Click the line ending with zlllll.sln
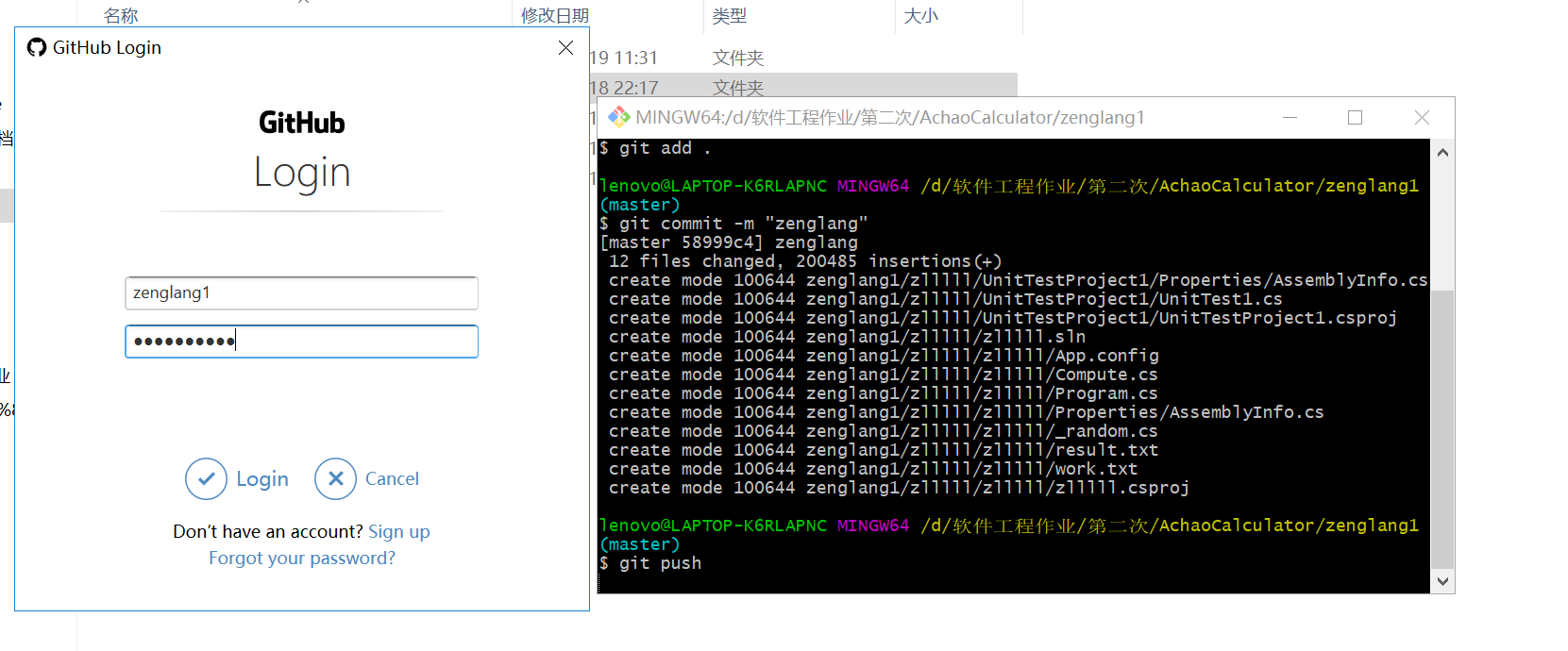This screenshot has width=1568, height=651. point(847,337)
